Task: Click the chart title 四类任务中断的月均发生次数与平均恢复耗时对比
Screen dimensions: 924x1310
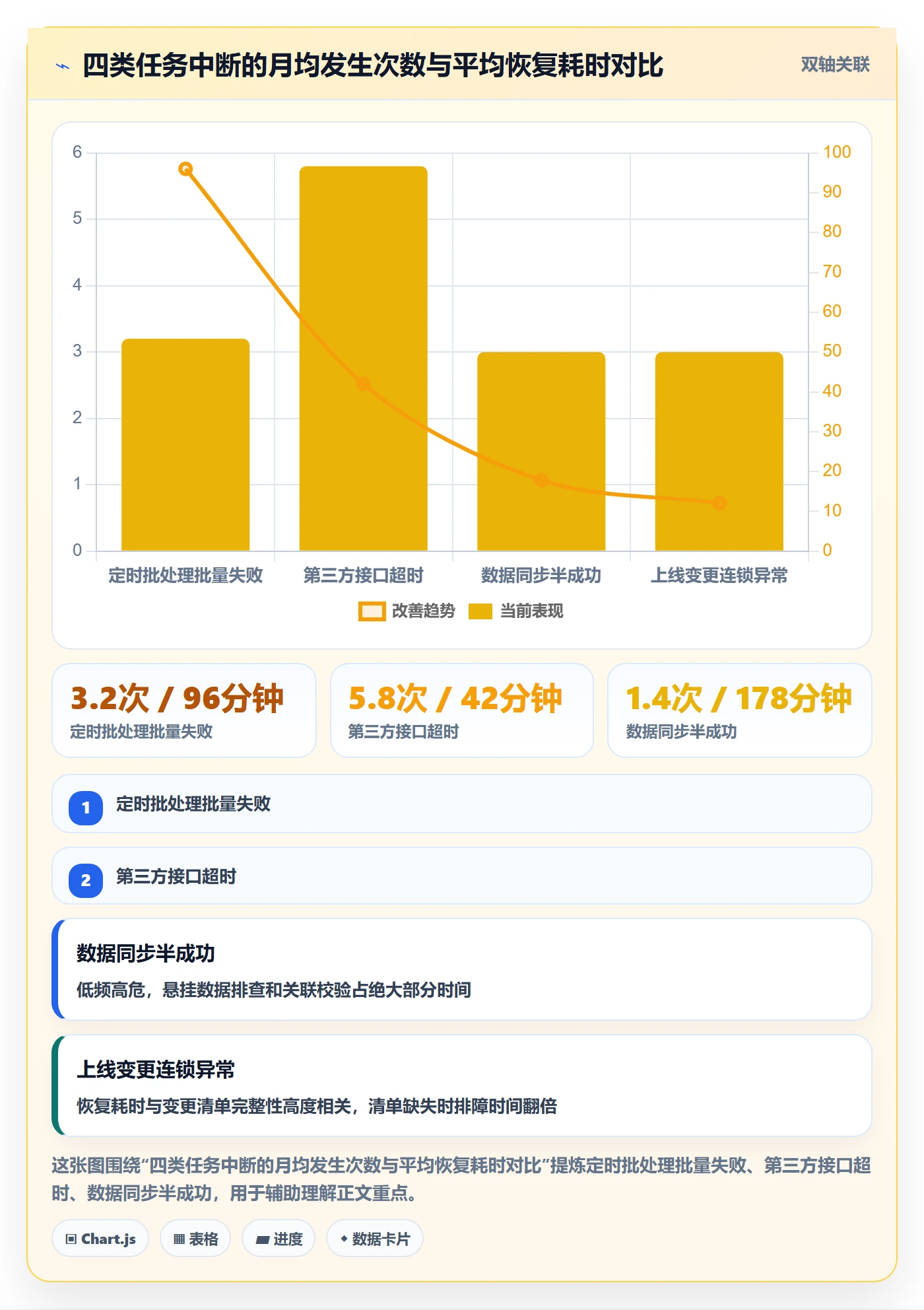Action: click(373, 65)
